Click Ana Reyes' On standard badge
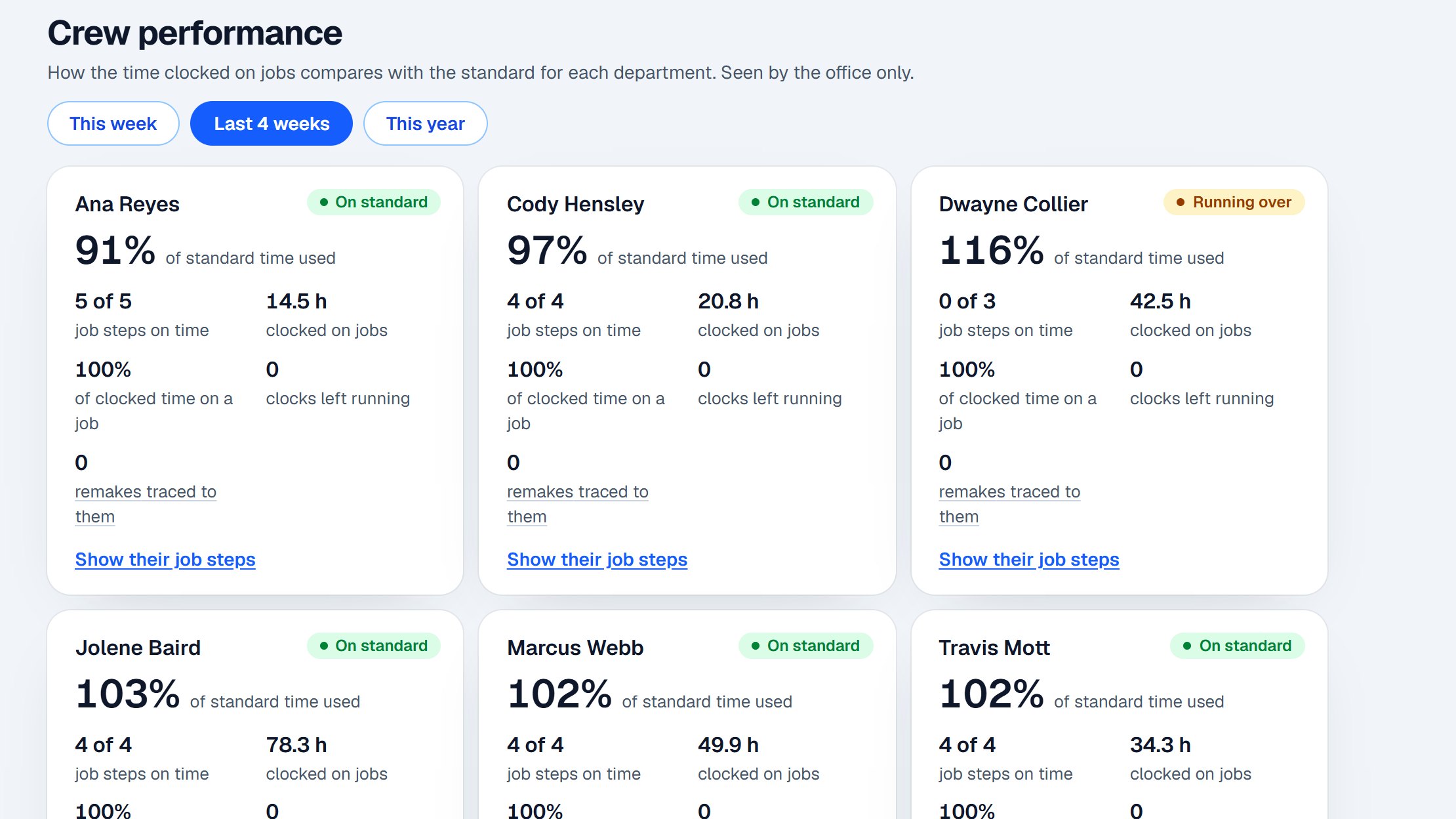This screenshot has height=819, width=1456. tap(374, 202)
